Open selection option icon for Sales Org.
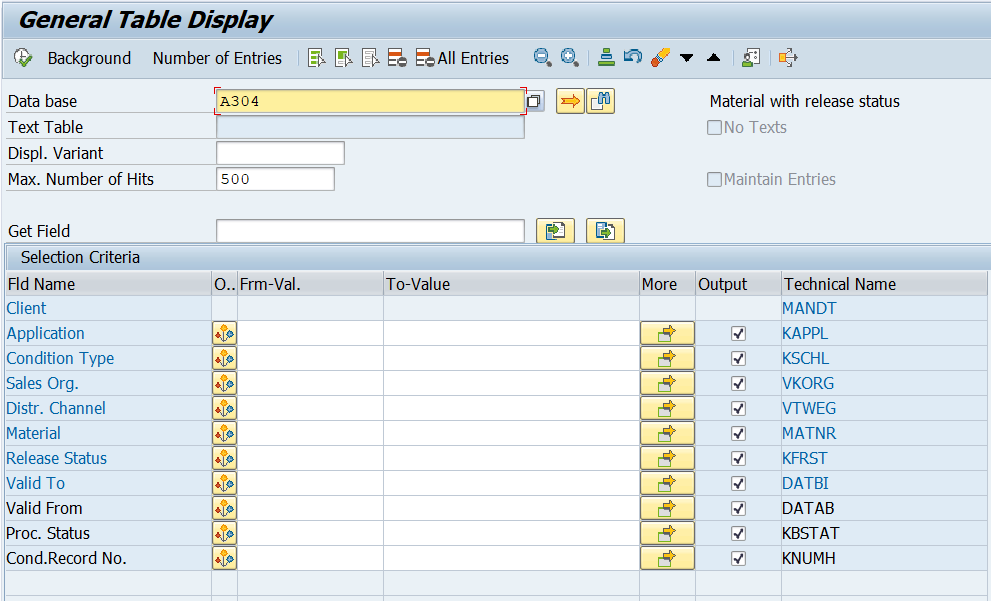The image size is (991, 601). [224, 384]
